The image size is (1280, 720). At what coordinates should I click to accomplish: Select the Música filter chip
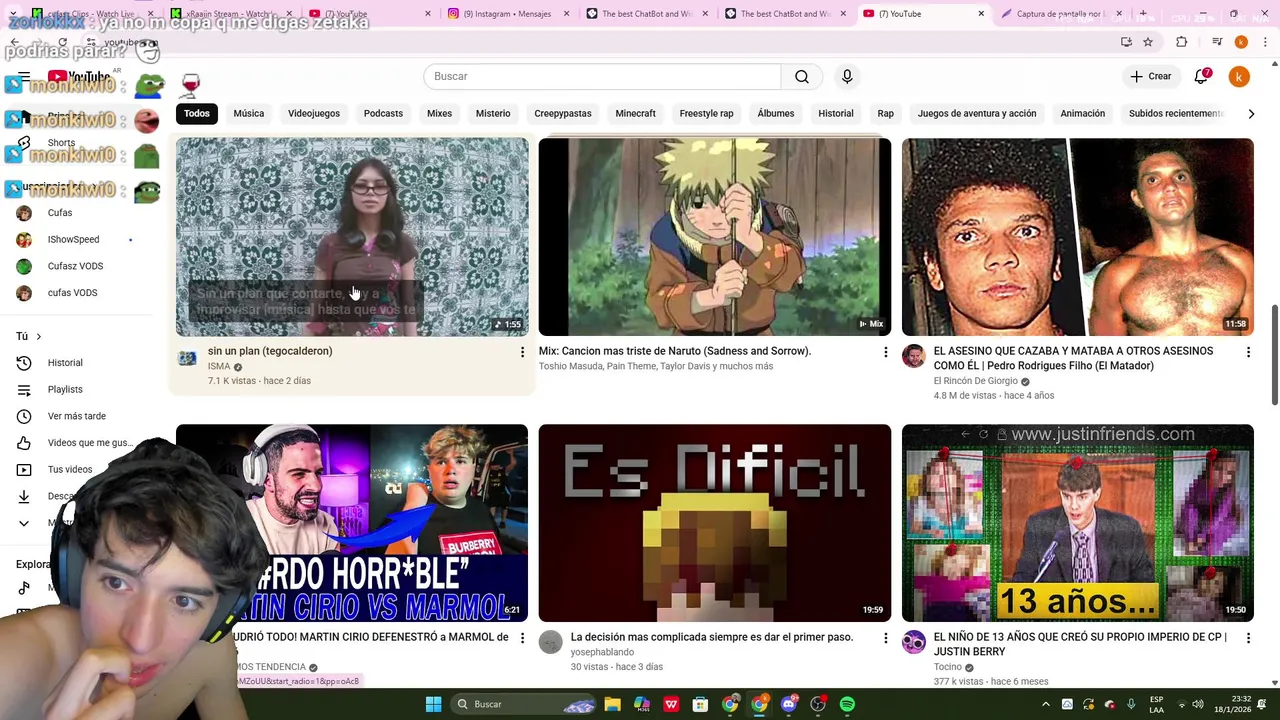(x=249, y=114)
